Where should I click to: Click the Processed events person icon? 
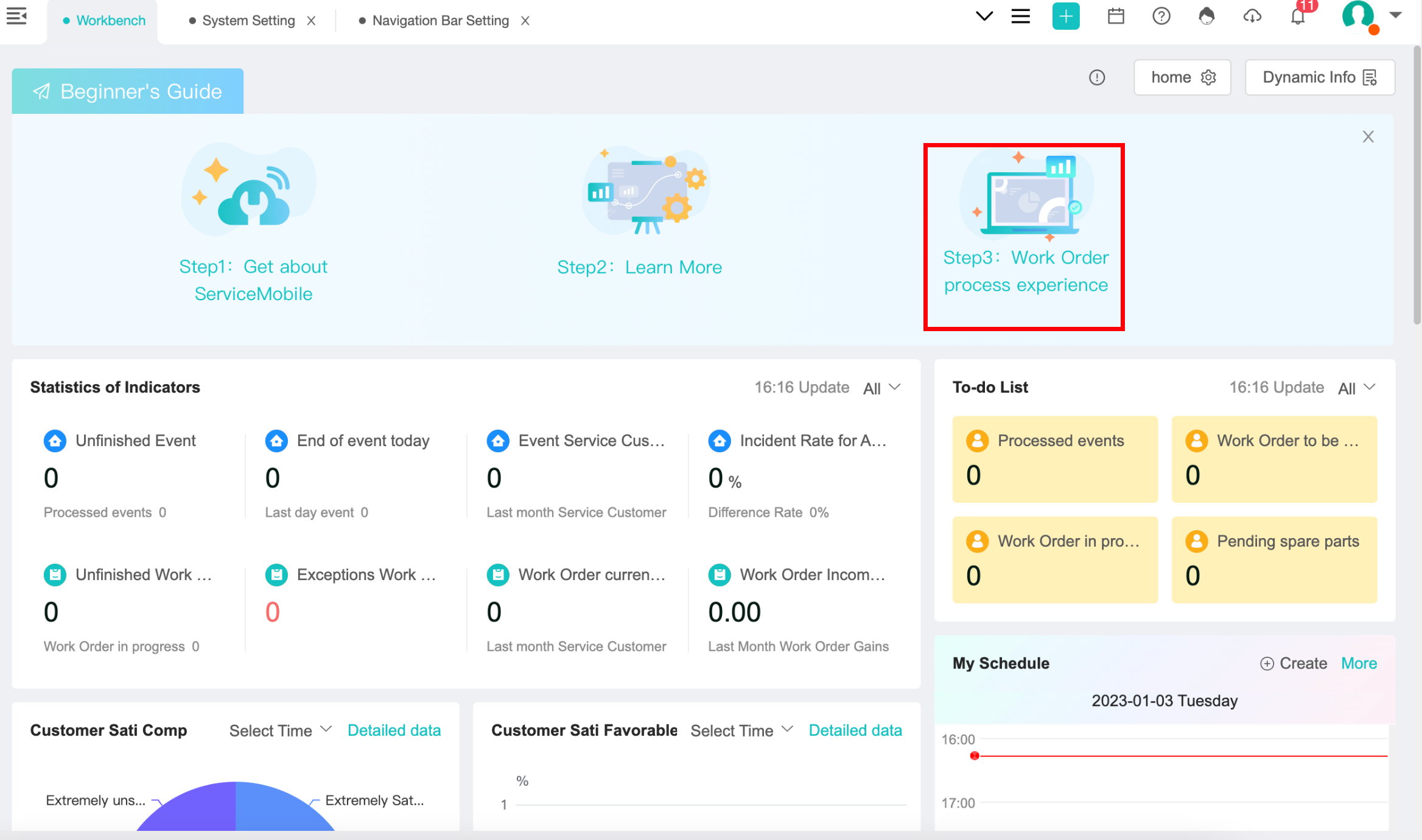pos(977,441)
